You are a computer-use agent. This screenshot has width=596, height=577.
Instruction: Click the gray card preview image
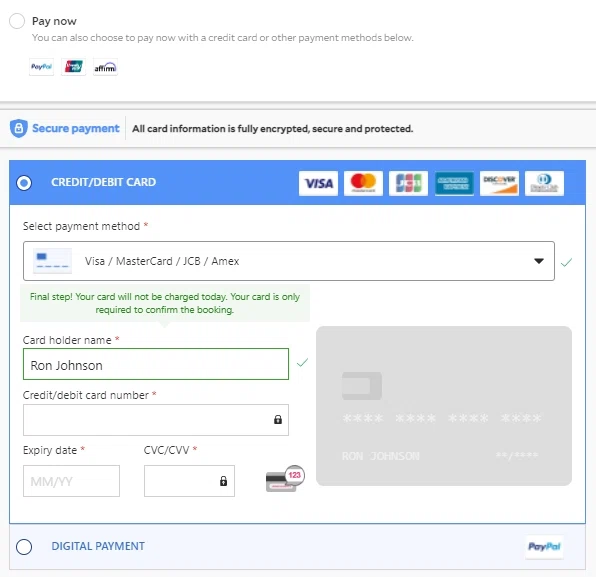pos(444,406)
